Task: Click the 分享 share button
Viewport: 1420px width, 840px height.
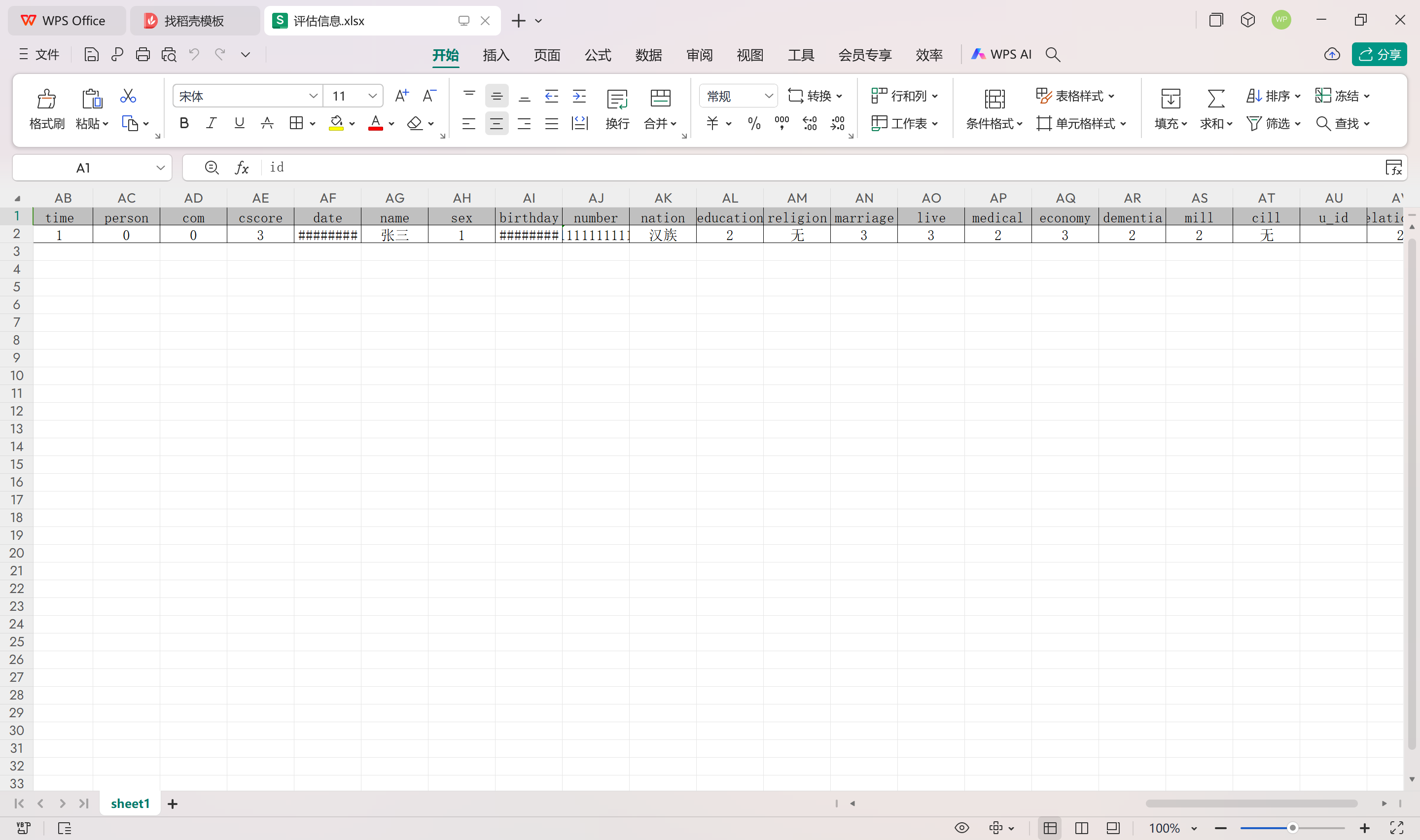Action: pos(1379,54)
